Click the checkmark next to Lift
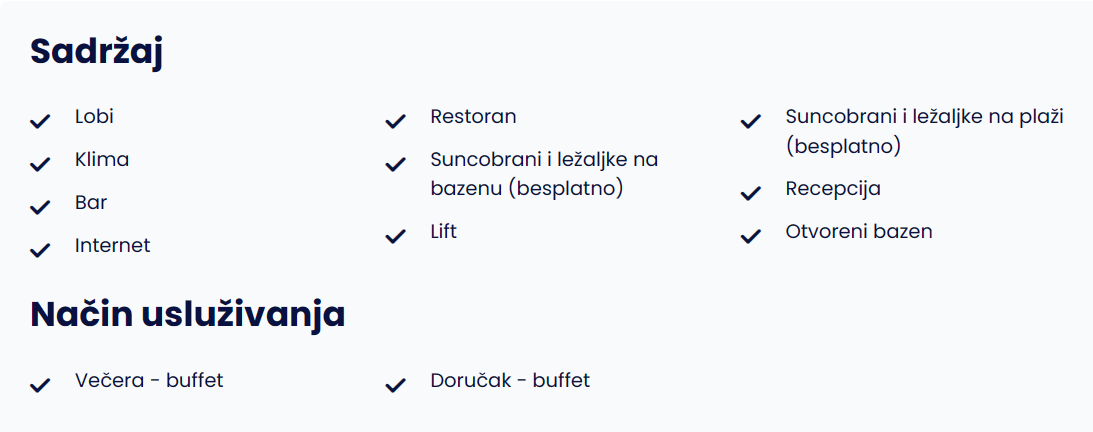This screenshot has width=1093, height=432. pos(395,237)
